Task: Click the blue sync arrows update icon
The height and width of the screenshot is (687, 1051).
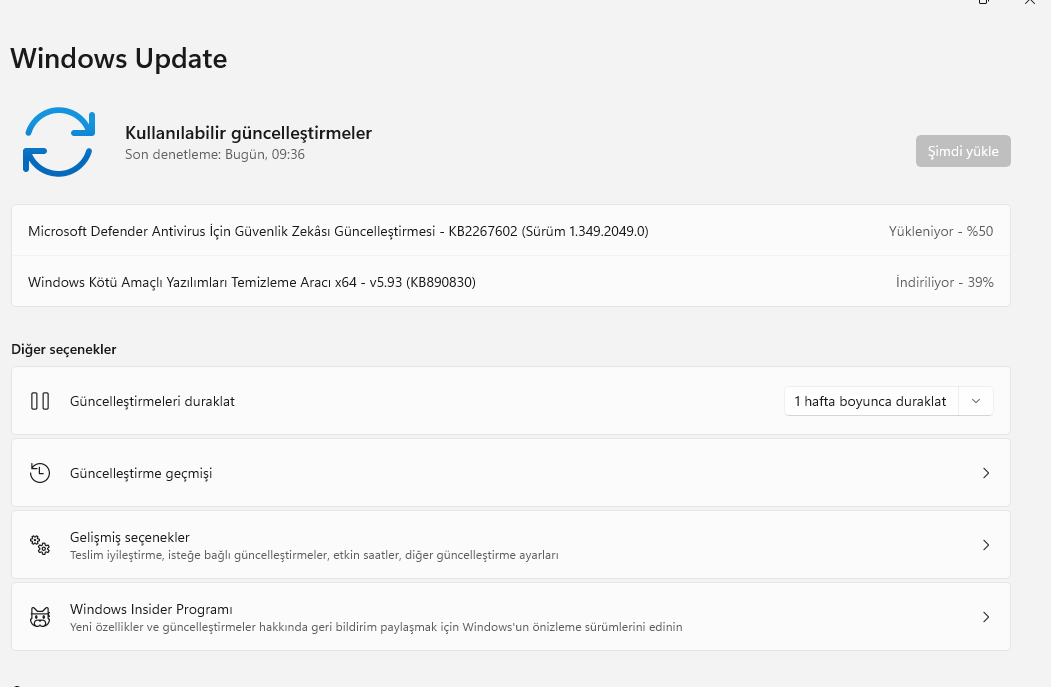Action: 59,141
